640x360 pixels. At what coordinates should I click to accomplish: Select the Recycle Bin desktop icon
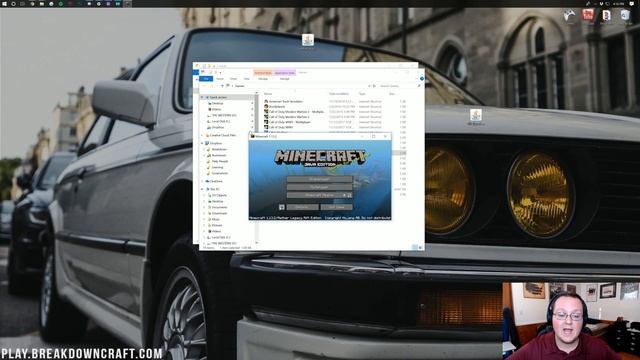tap(625, 16)
